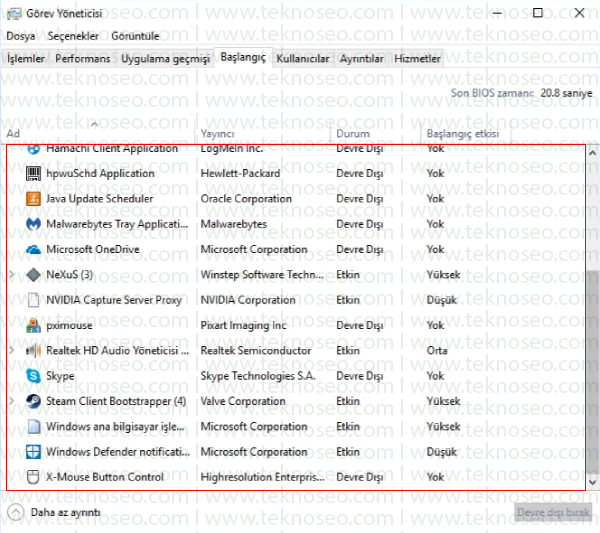Expand the Steam Client Bootstrapper (4) group
This screenshot has height=533, width=600.
point(11,401)
